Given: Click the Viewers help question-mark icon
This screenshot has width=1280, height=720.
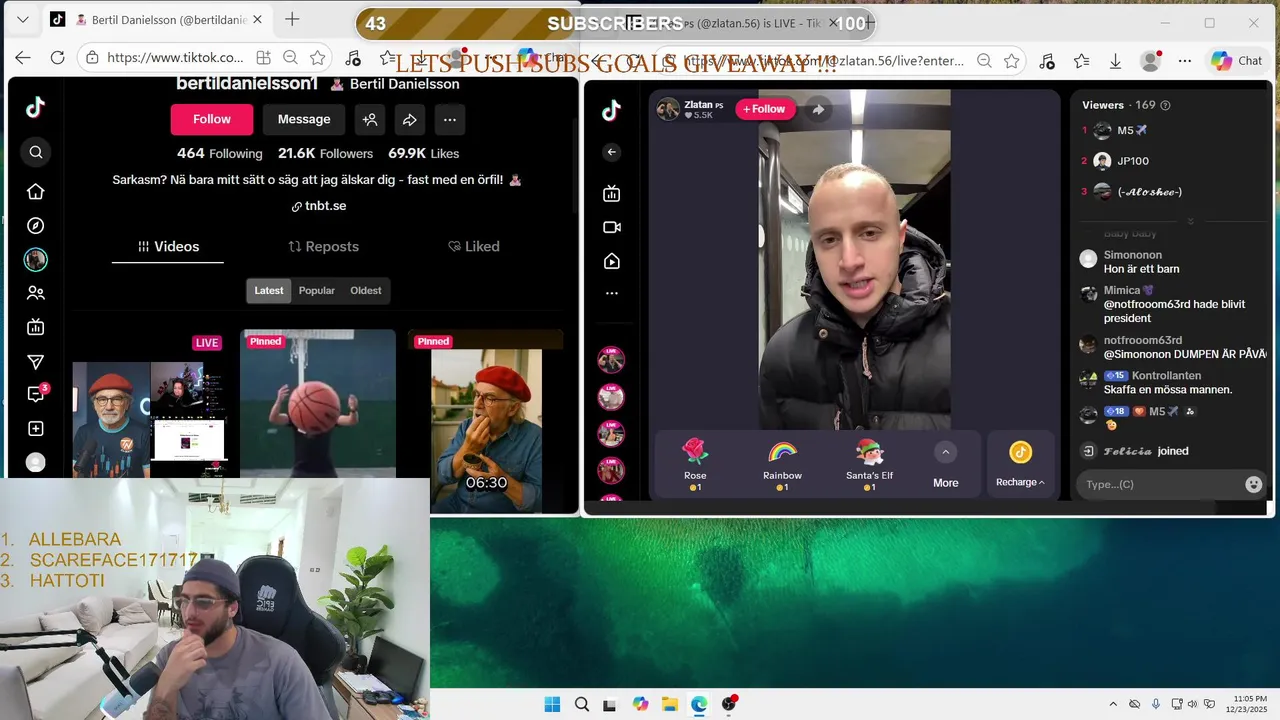Looking at the screenshot, I should coord(1165,105).
